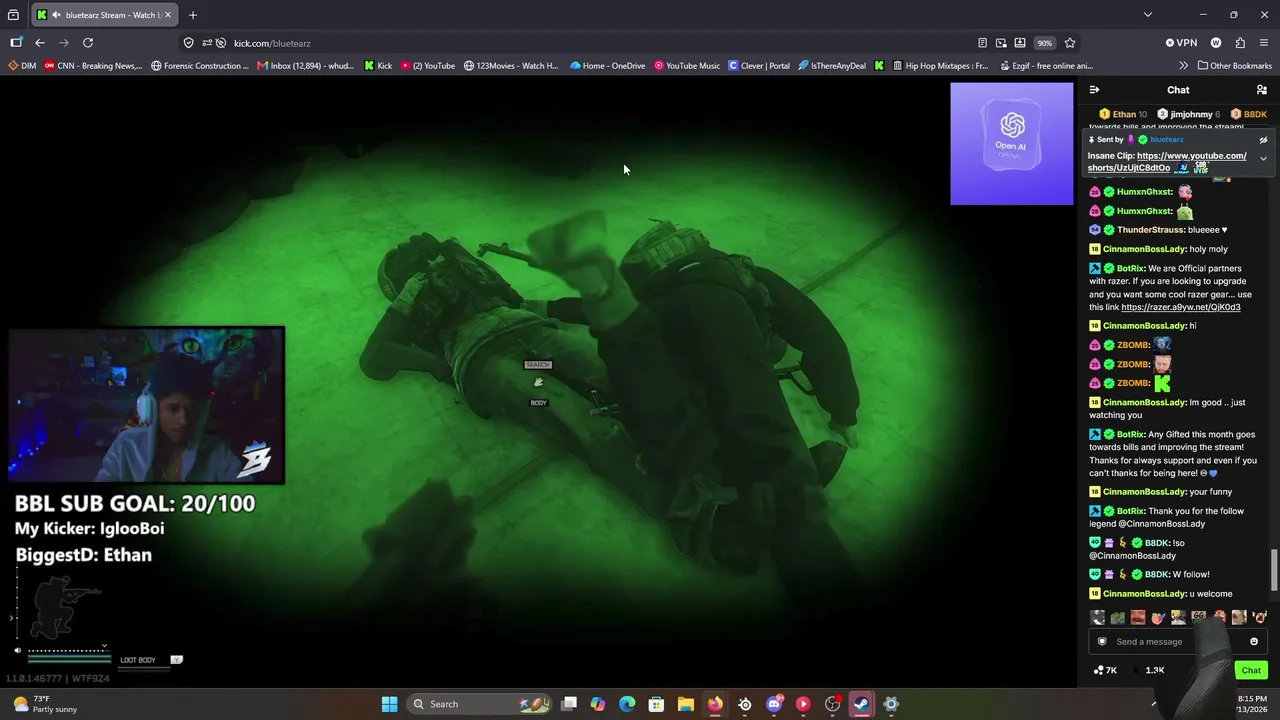Open ThunderStrauss's user card
The height and width of the screenshot is (720, 1280).
1151,230
